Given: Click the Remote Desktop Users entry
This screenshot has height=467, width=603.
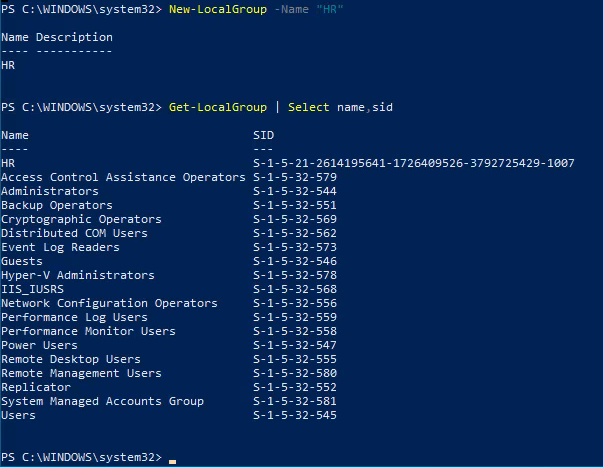Looking at the screenshot, I should 70,359.
